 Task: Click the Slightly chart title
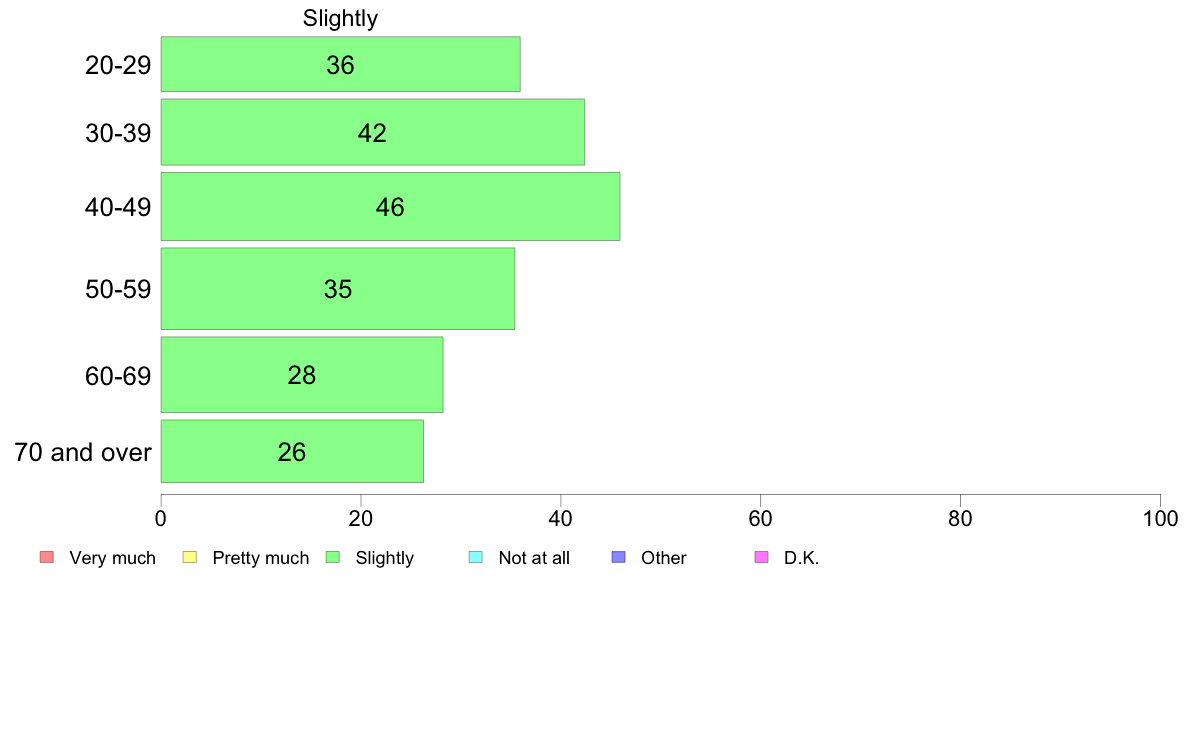(340, 18)
